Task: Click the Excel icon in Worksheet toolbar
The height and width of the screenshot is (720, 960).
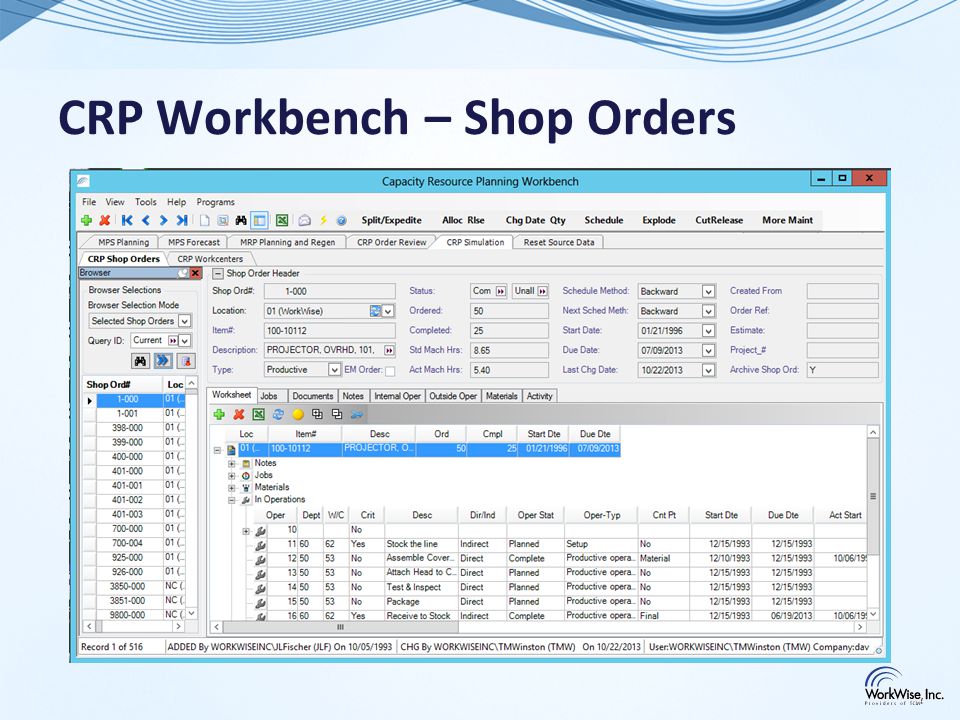Action: 258,414
